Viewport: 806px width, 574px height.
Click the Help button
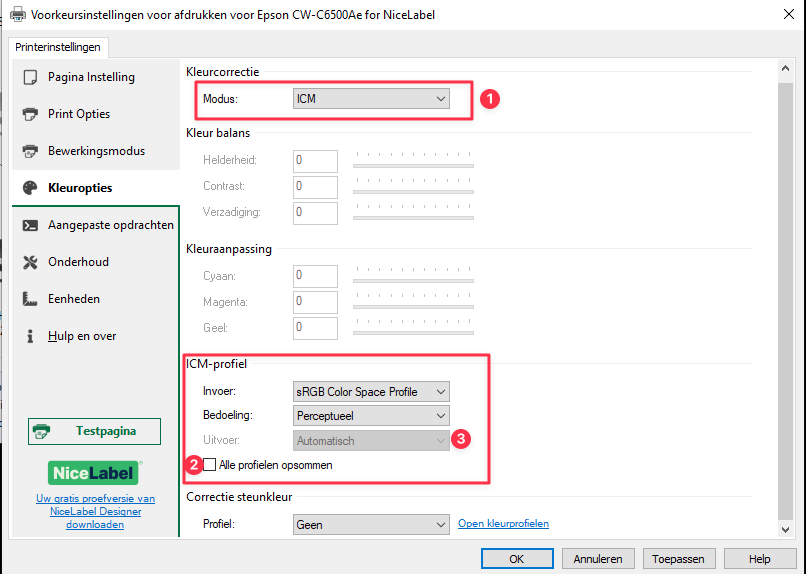point(760,559)
